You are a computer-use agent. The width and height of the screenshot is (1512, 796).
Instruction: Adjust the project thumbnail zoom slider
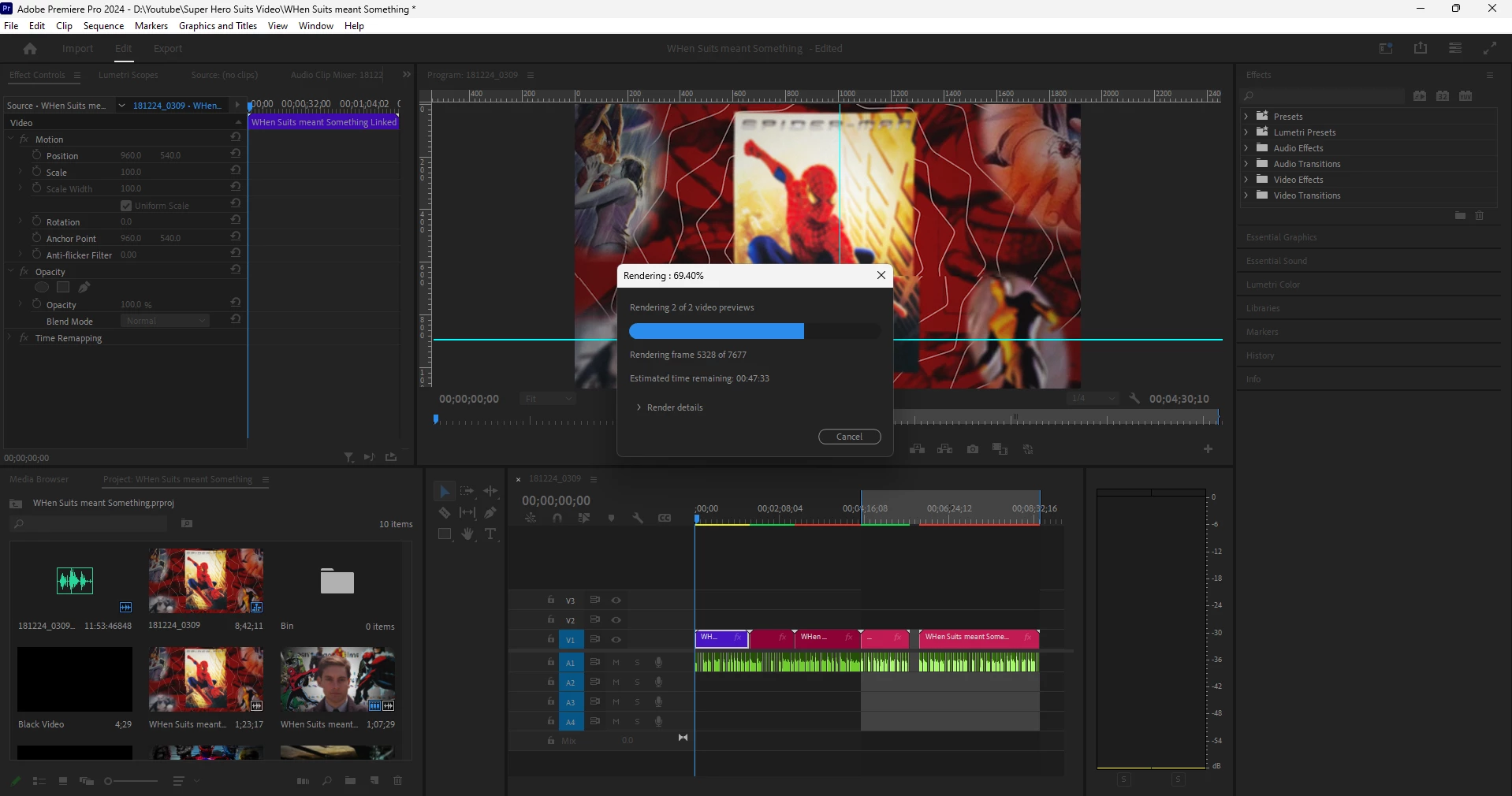pyautogui.click(x=131, y=781)
